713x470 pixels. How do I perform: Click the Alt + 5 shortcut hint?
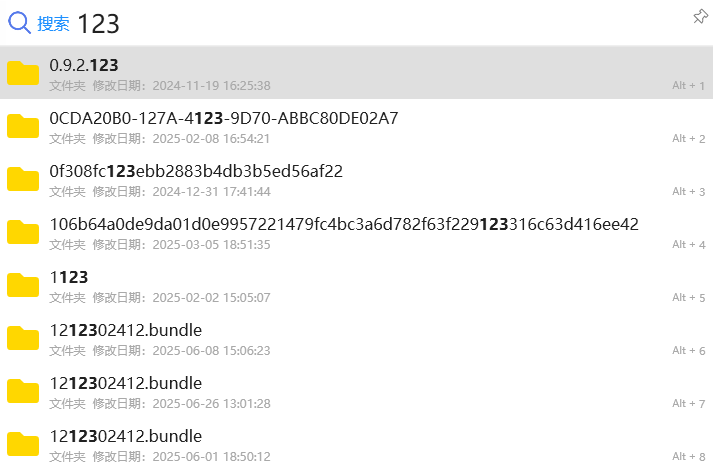click(688, 298)
